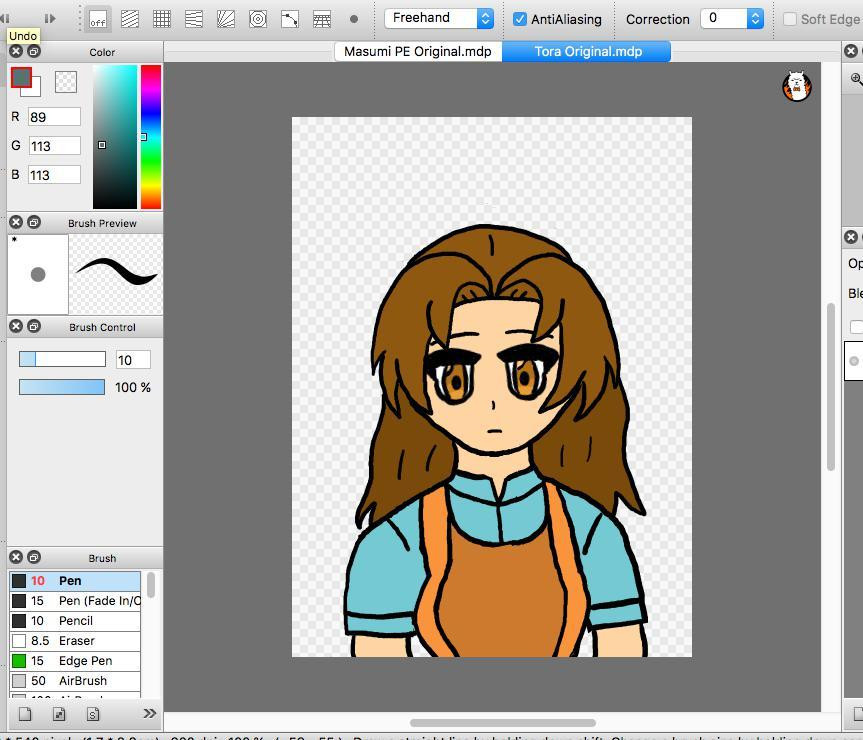The height and width of the screenshot is (740, 863).
Task: Select the Pen (Fade In/Out) brush
Action: click(75, 601)
